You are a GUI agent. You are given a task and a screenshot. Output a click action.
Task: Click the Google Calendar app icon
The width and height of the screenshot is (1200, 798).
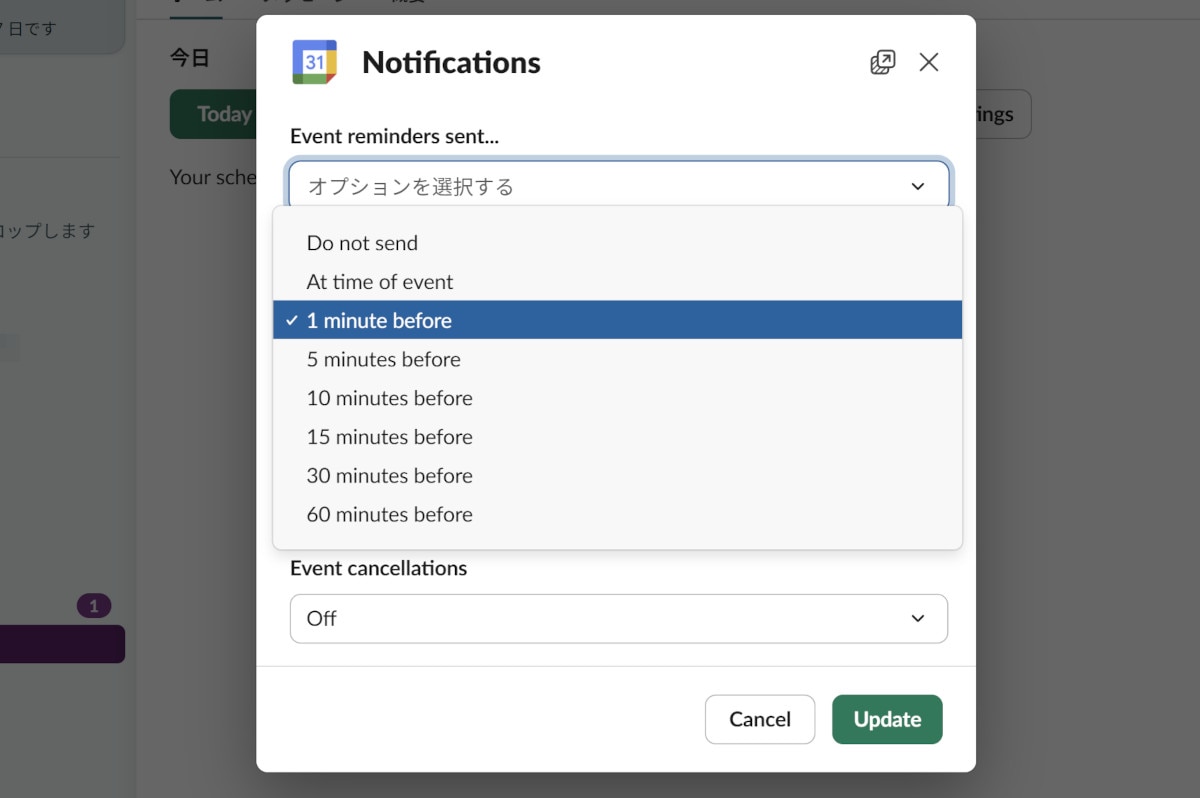pyautogui.click(x=314, y=62)
